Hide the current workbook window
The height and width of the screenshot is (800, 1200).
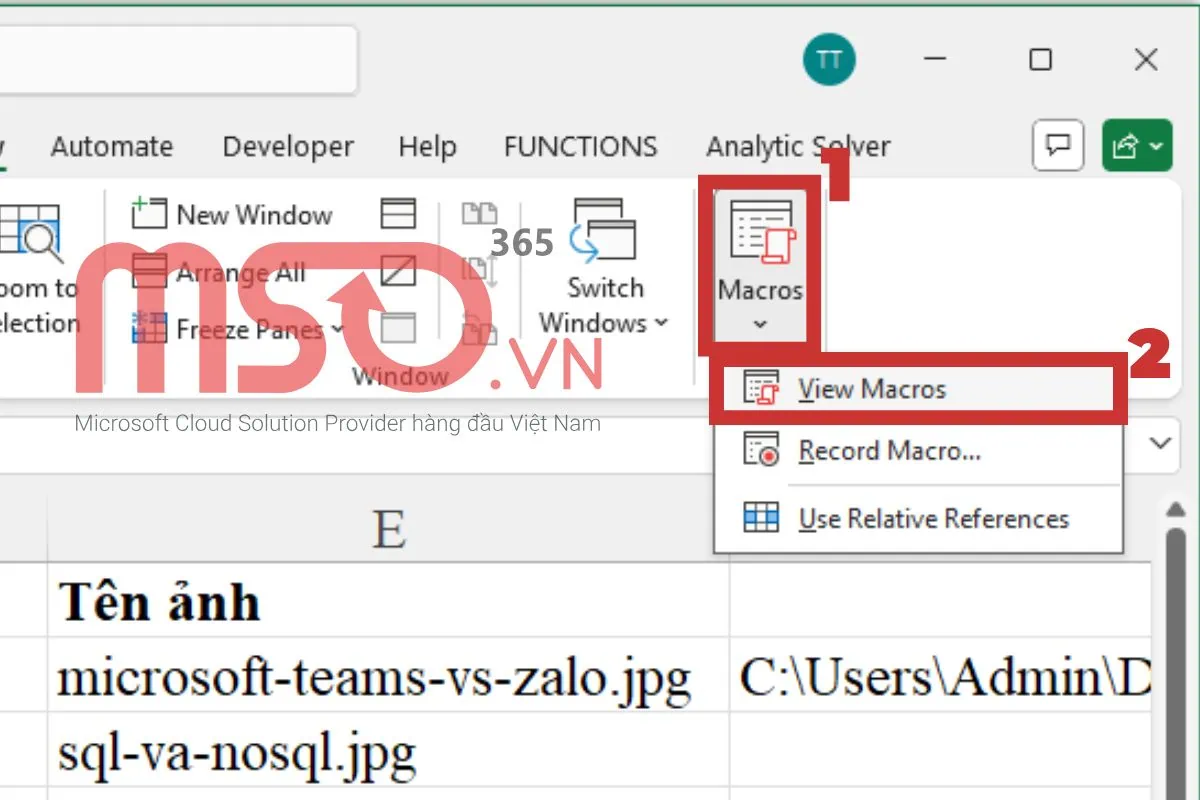[397, 271]
